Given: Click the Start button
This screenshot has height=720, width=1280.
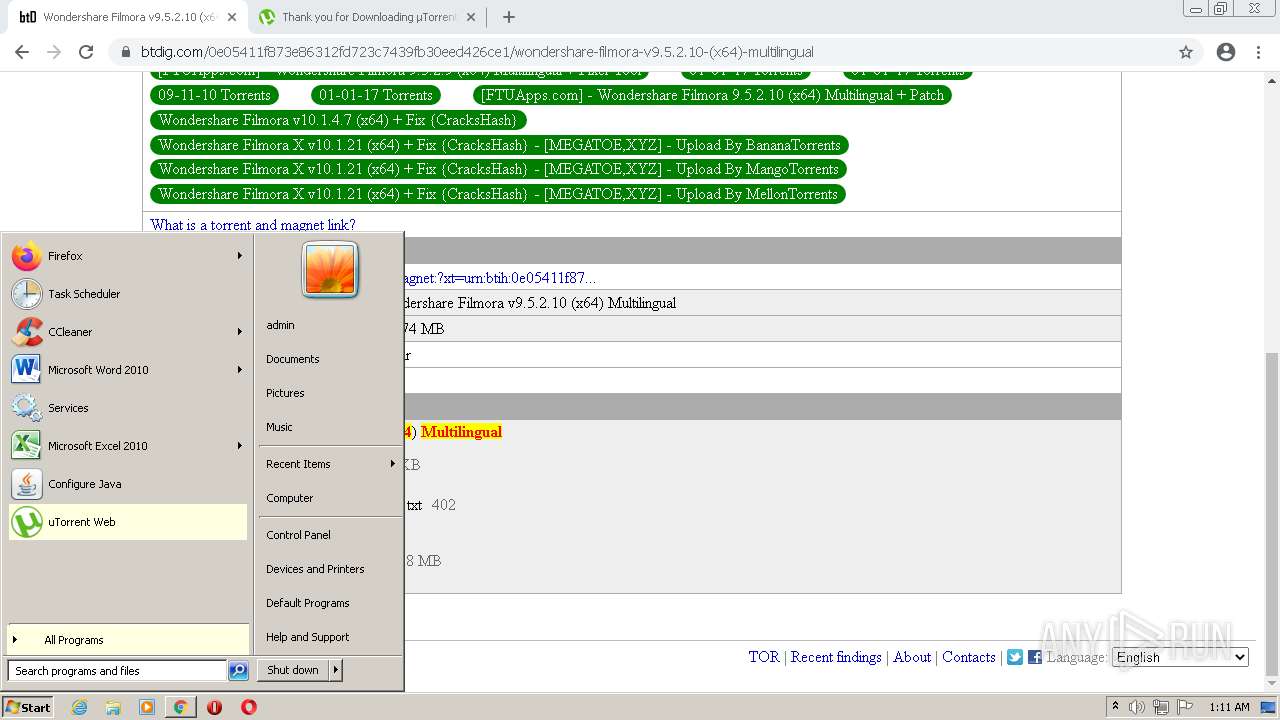Looking at the screenshot, I should (28, 707).
